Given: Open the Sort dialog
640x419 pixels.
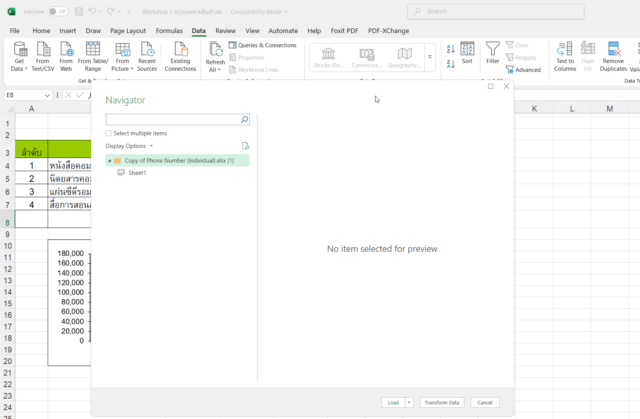Looking at the screenshot, I should coord(467,53).
